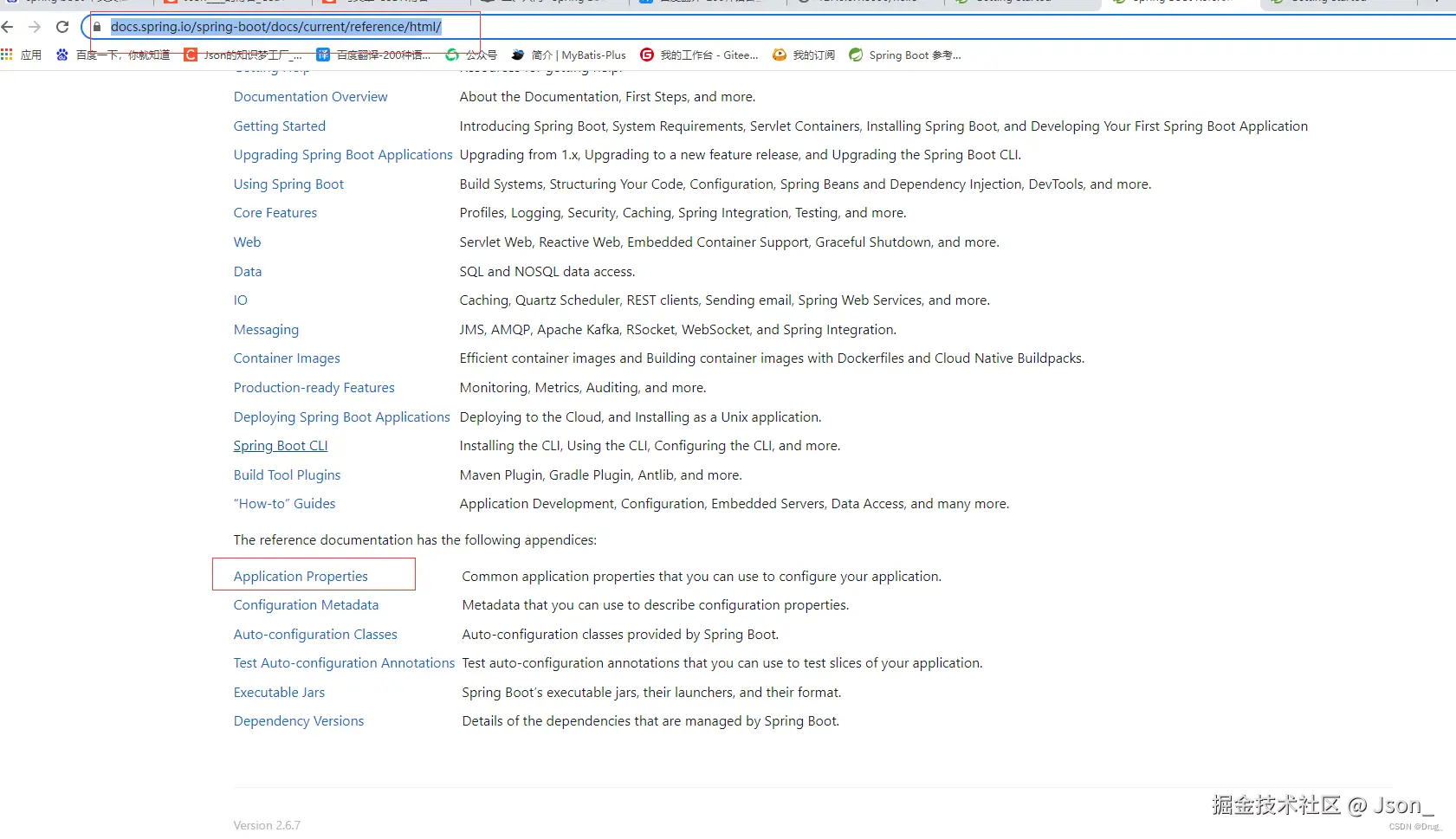Image resolution: width=1456 pixels, height=839 pixels.
Task: Click the text starting "Maven Plugin, Gradle Plugin"
Action: point(601,475)
